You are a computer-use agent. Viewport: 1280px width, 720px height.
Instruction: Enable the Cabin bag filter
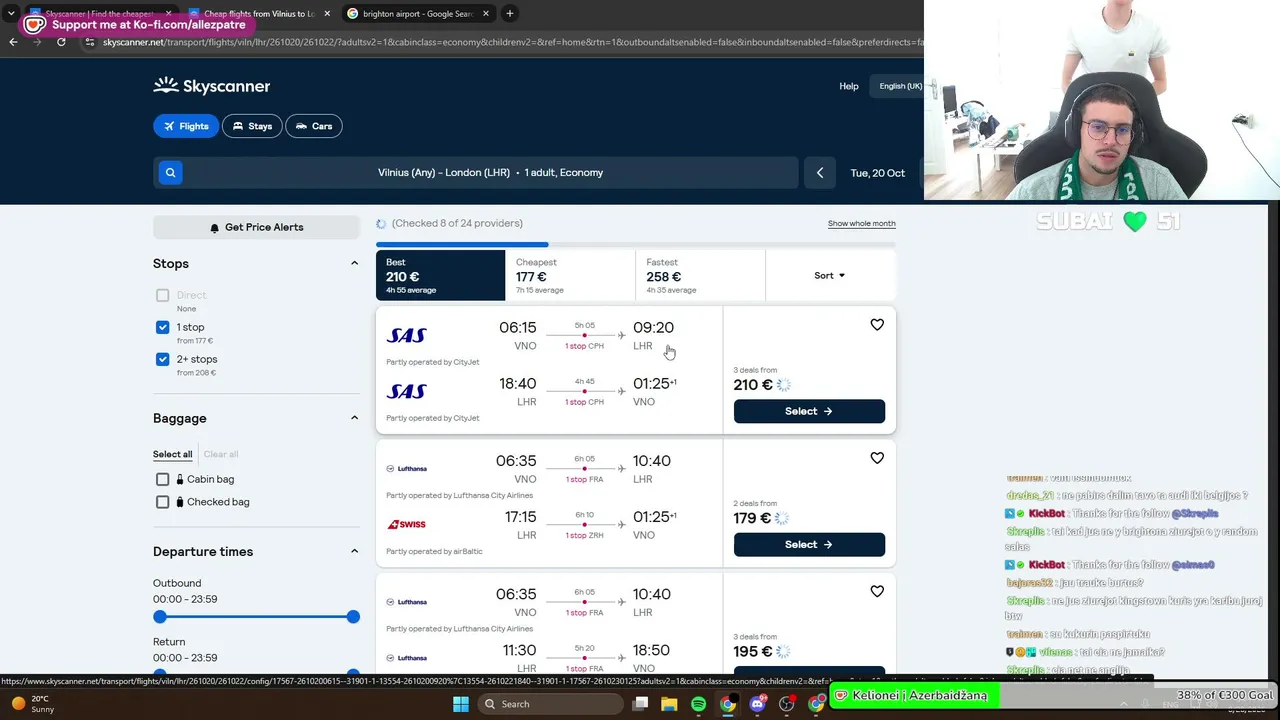pos(163,479)
